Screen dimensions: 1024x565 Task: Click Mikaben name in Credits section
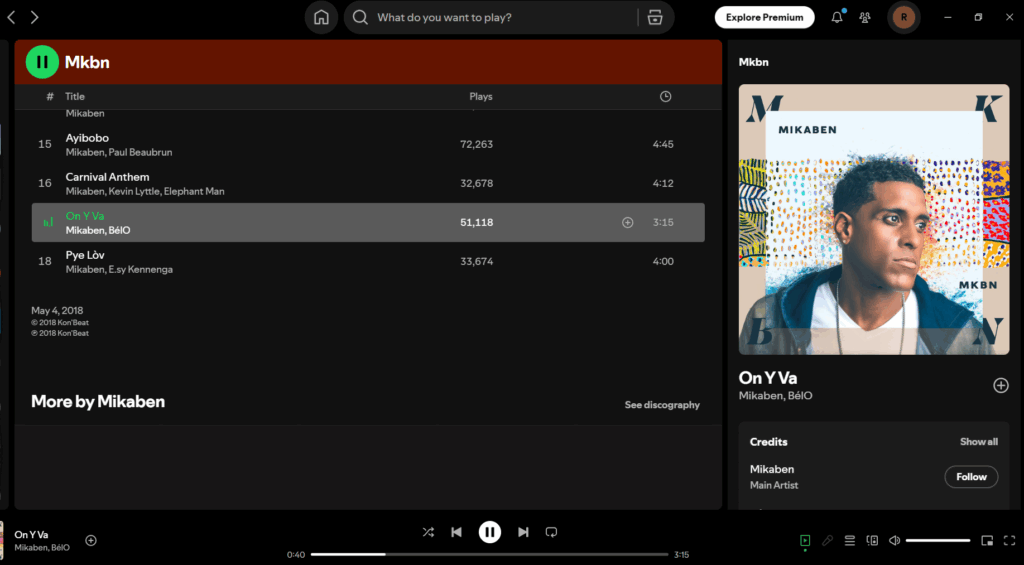click(x=772, y=470)
